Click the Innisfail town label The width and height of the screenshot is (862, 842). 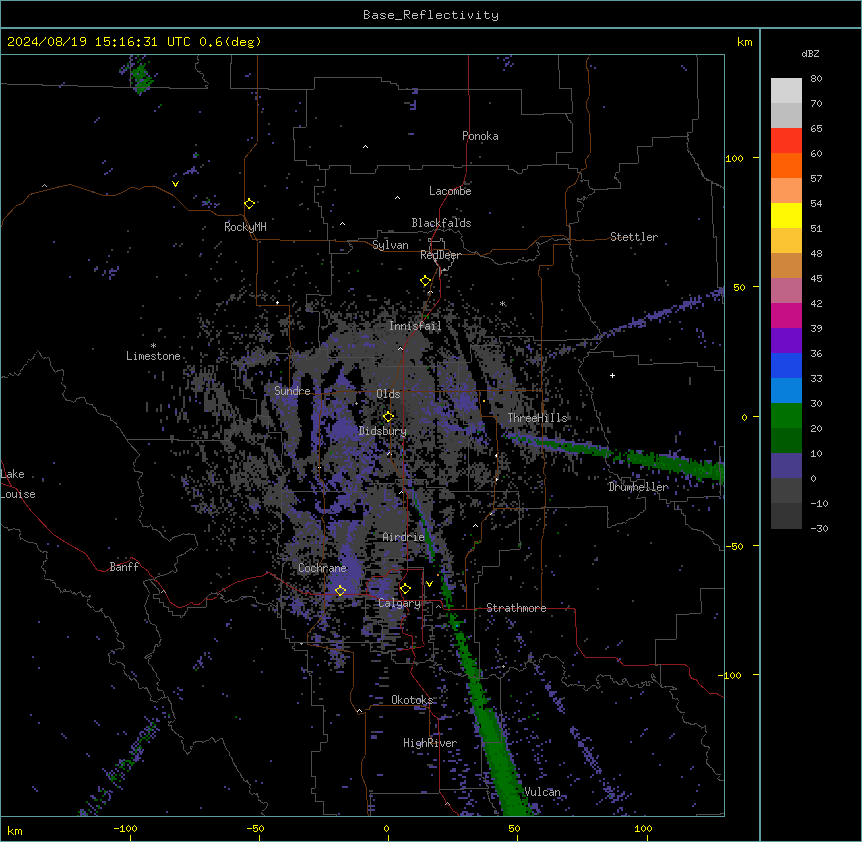(x=415, y=326)
